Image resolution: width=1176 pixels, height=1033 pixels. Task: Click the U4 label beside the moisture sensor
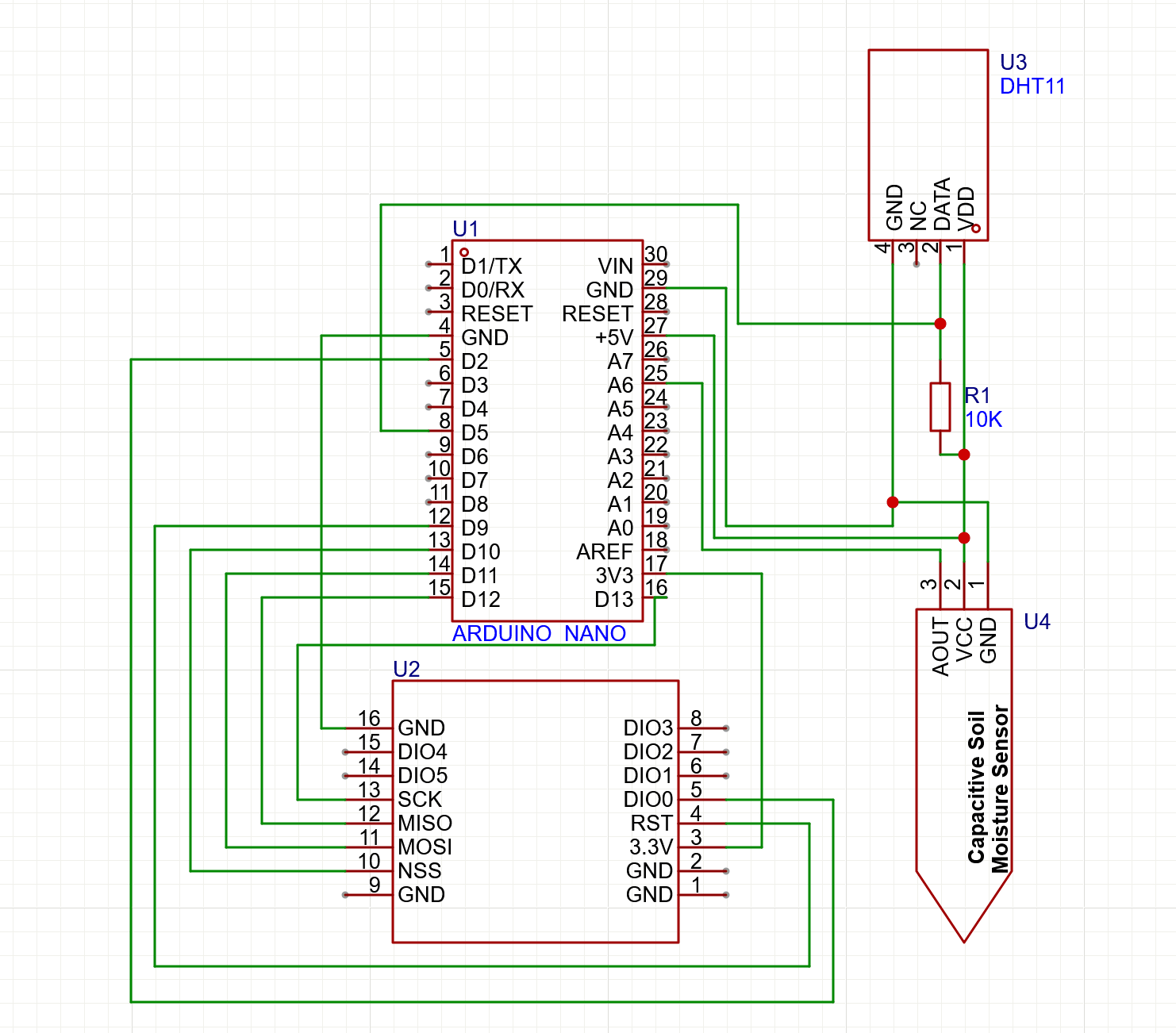coord(1036,623)
